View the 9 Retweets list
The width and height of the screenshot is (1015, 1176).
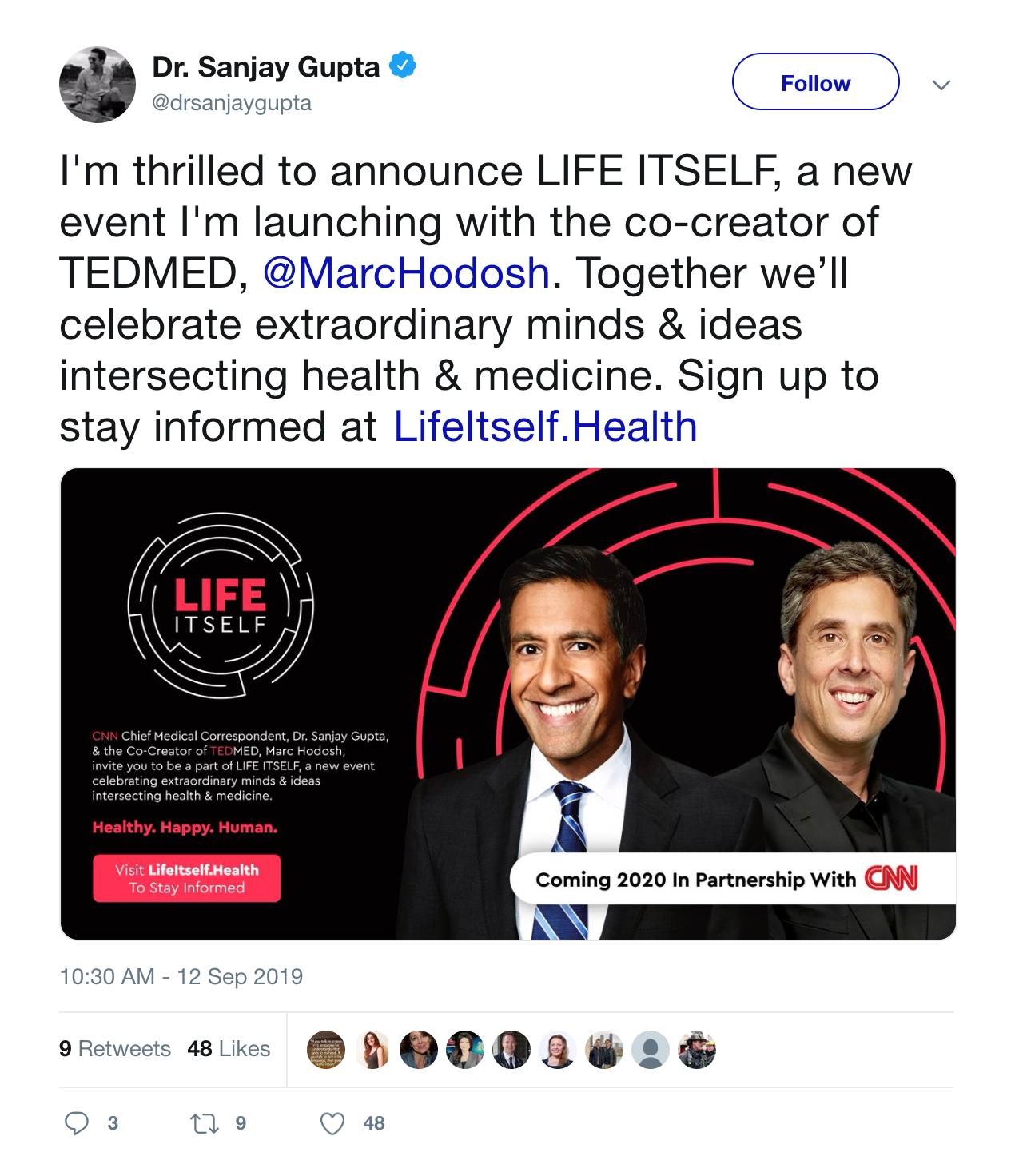(115, 1049)
